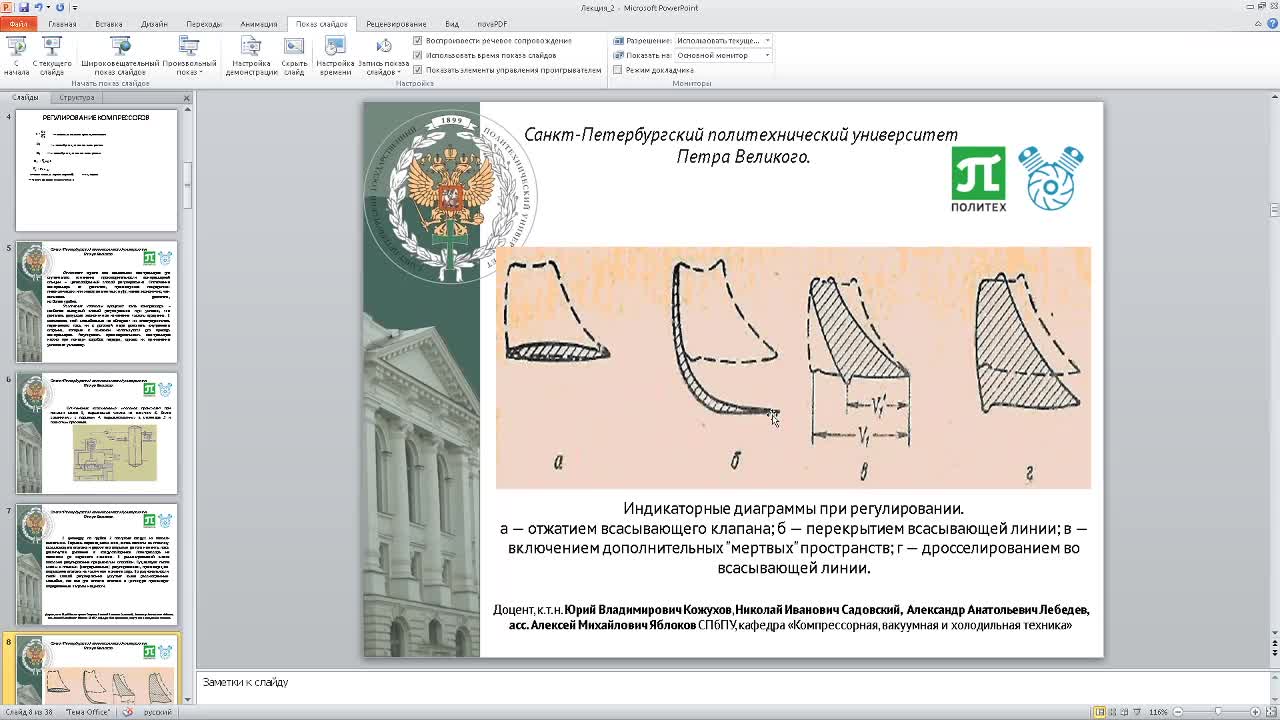The height and width of the screenshot is (720, 1280).
Task: Collapse the ribbon arrow
Action: click(x=1260, y=24)
